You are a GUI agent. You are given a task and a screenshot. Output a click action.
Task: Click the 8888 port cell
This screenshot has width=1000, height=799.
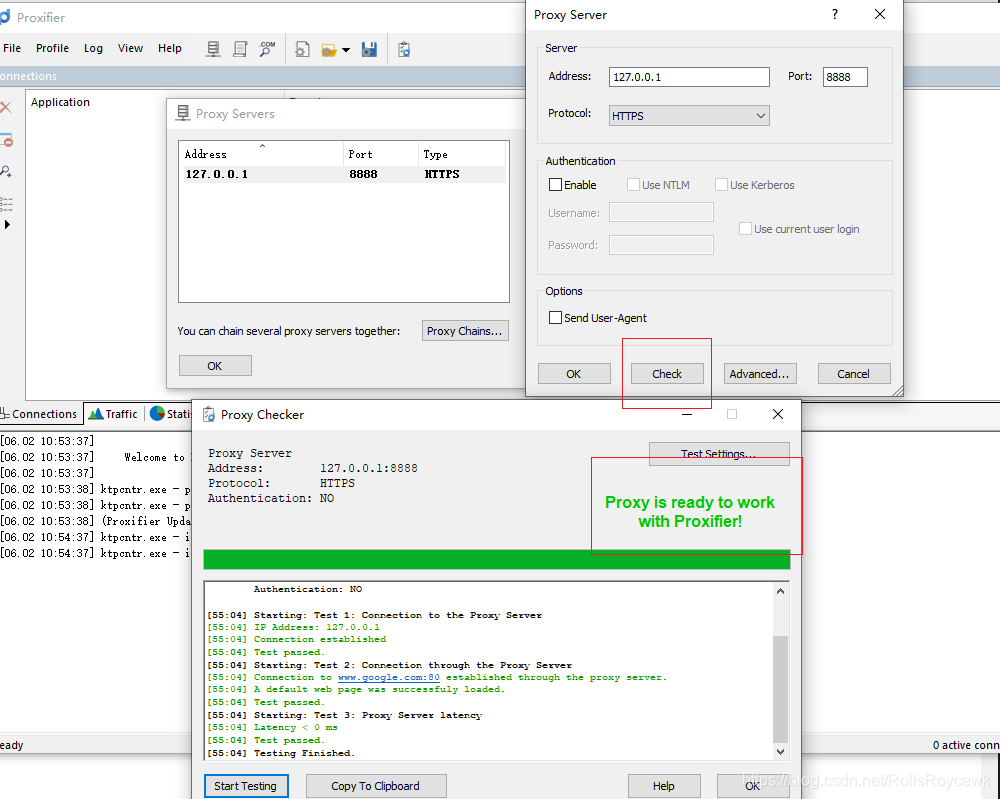click(x=363, y=174)
